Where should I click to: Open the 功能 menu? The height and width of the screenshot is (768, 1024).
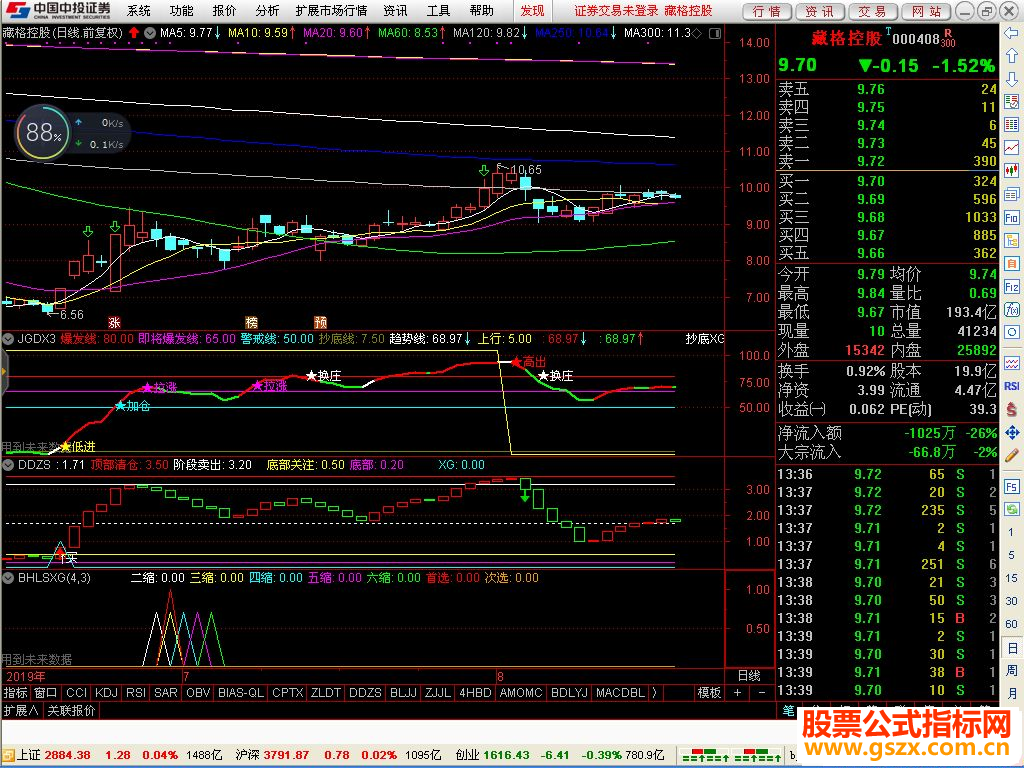click(181, 10)
